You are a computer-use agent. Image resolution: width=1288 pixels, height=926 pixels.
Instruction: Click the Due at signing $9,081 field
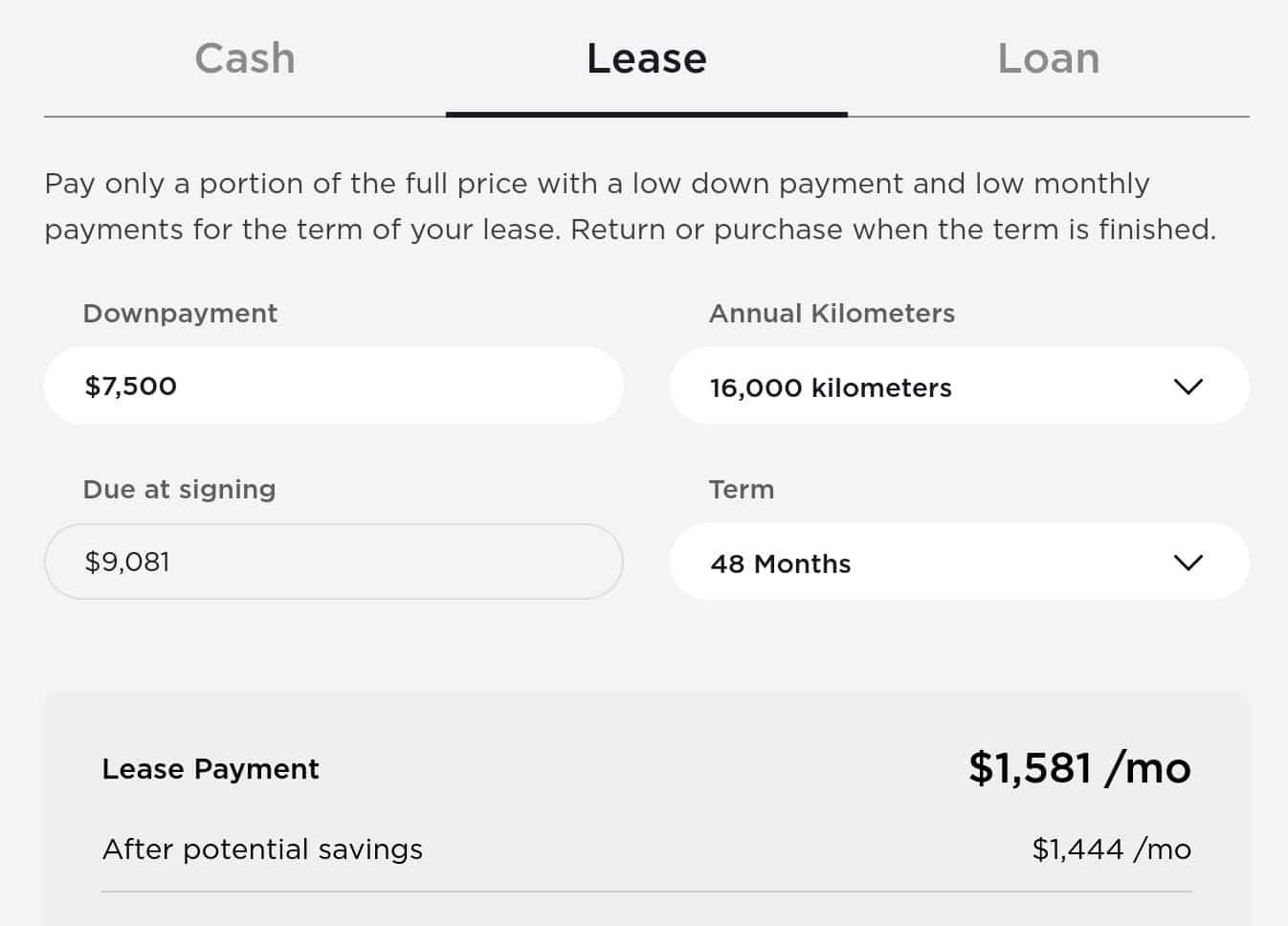coord(333,562)
